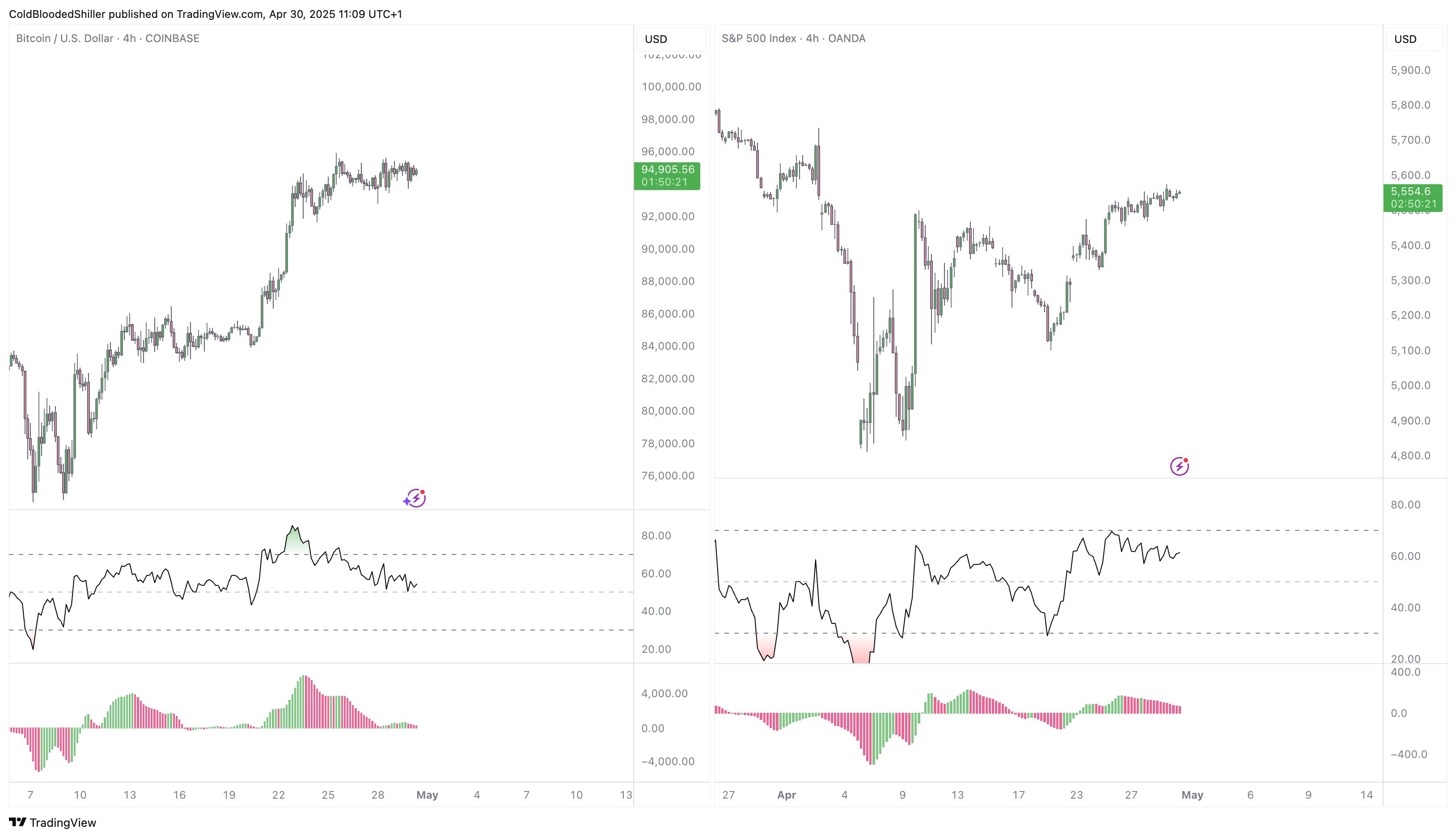
Task: Click the Apr label on the S&P time axis
Action: click(786, 795)
